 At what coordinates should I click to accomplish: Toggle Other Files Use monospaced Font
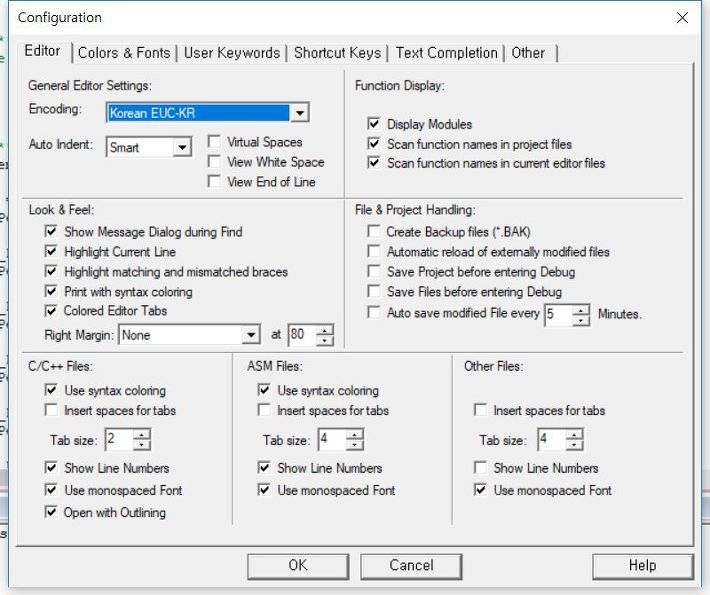[480, 489]
